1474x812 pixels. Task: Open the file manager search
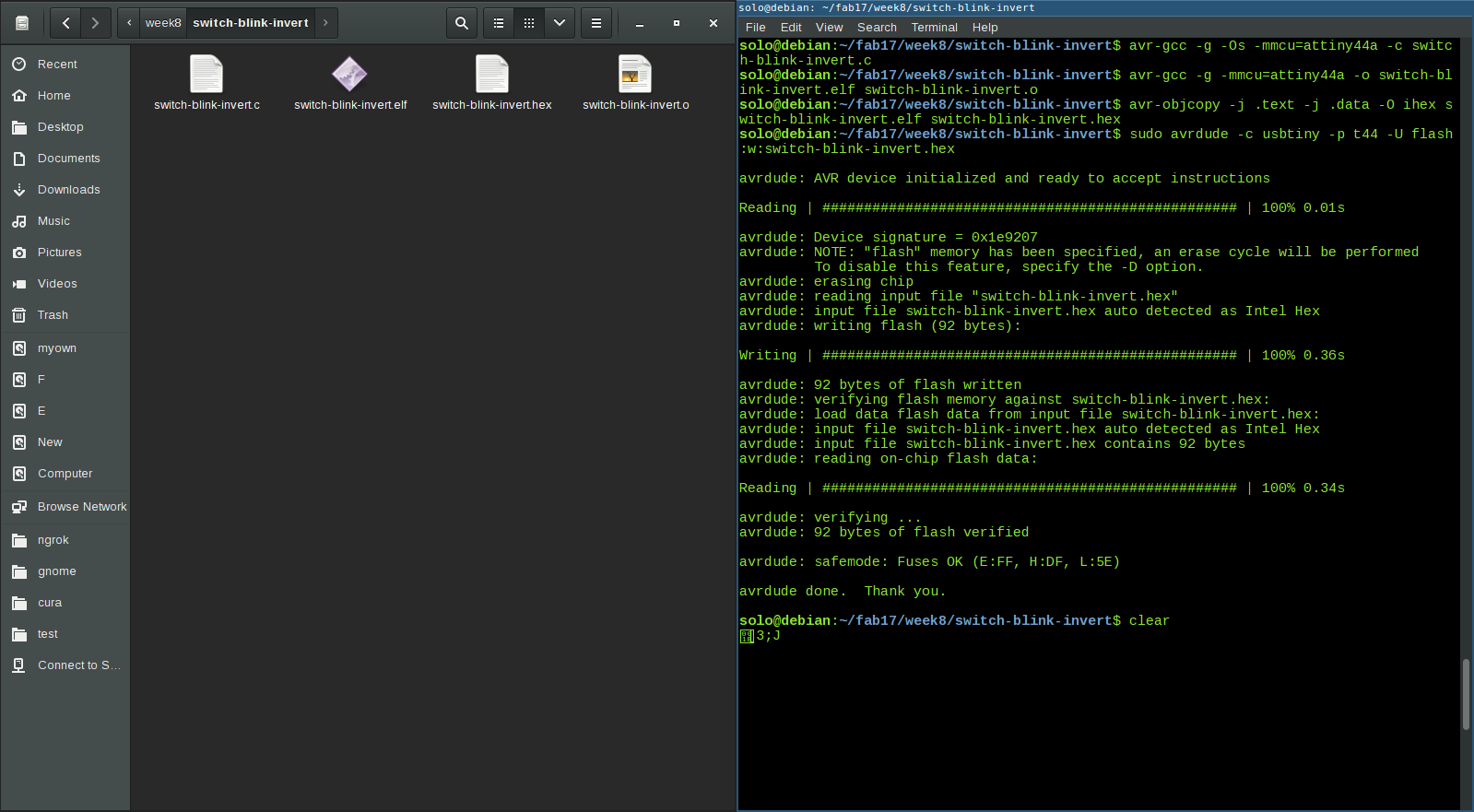pos(462,23)
